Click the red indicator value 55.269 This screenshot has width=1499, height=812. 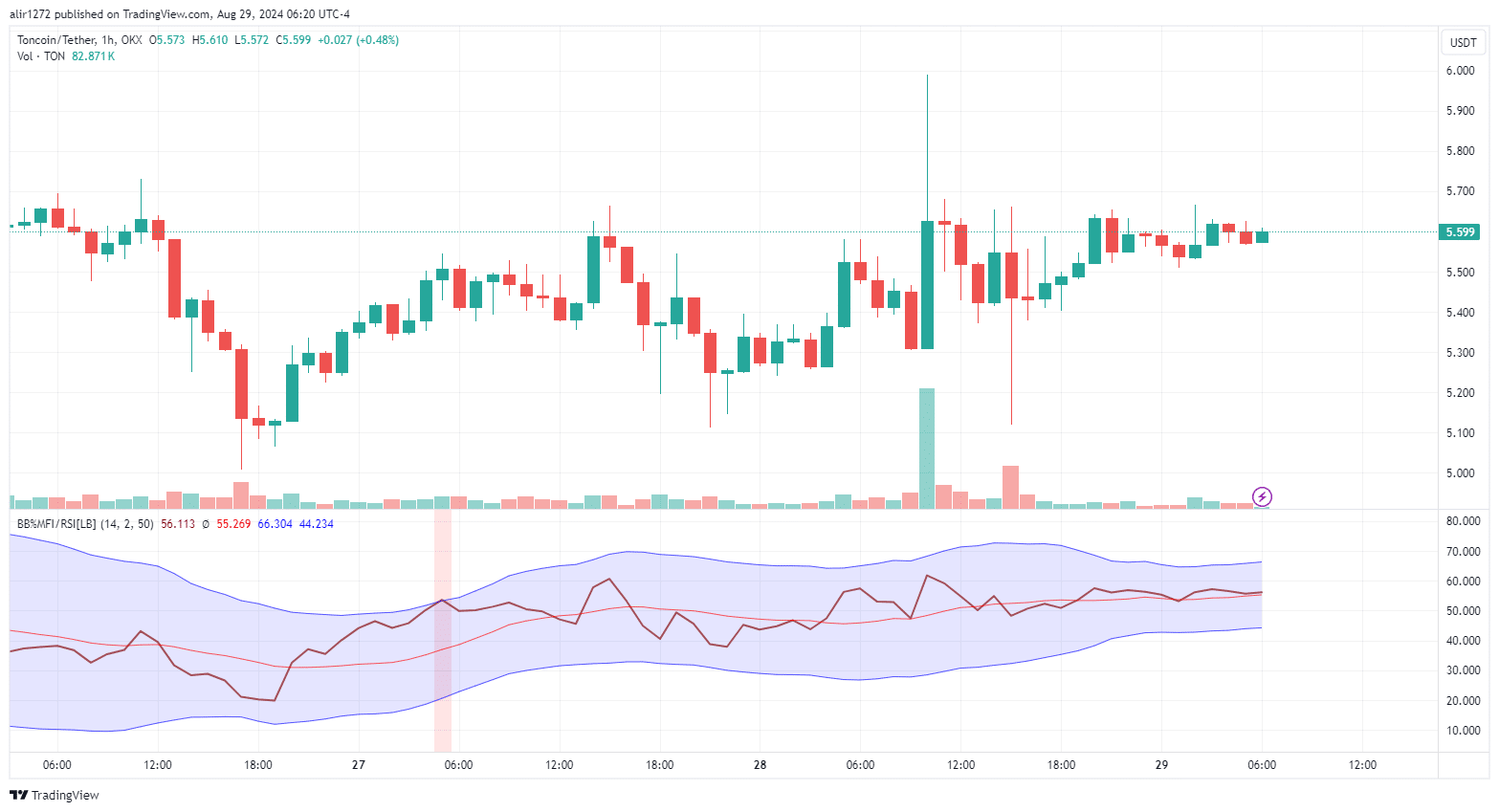coord(233,524)
